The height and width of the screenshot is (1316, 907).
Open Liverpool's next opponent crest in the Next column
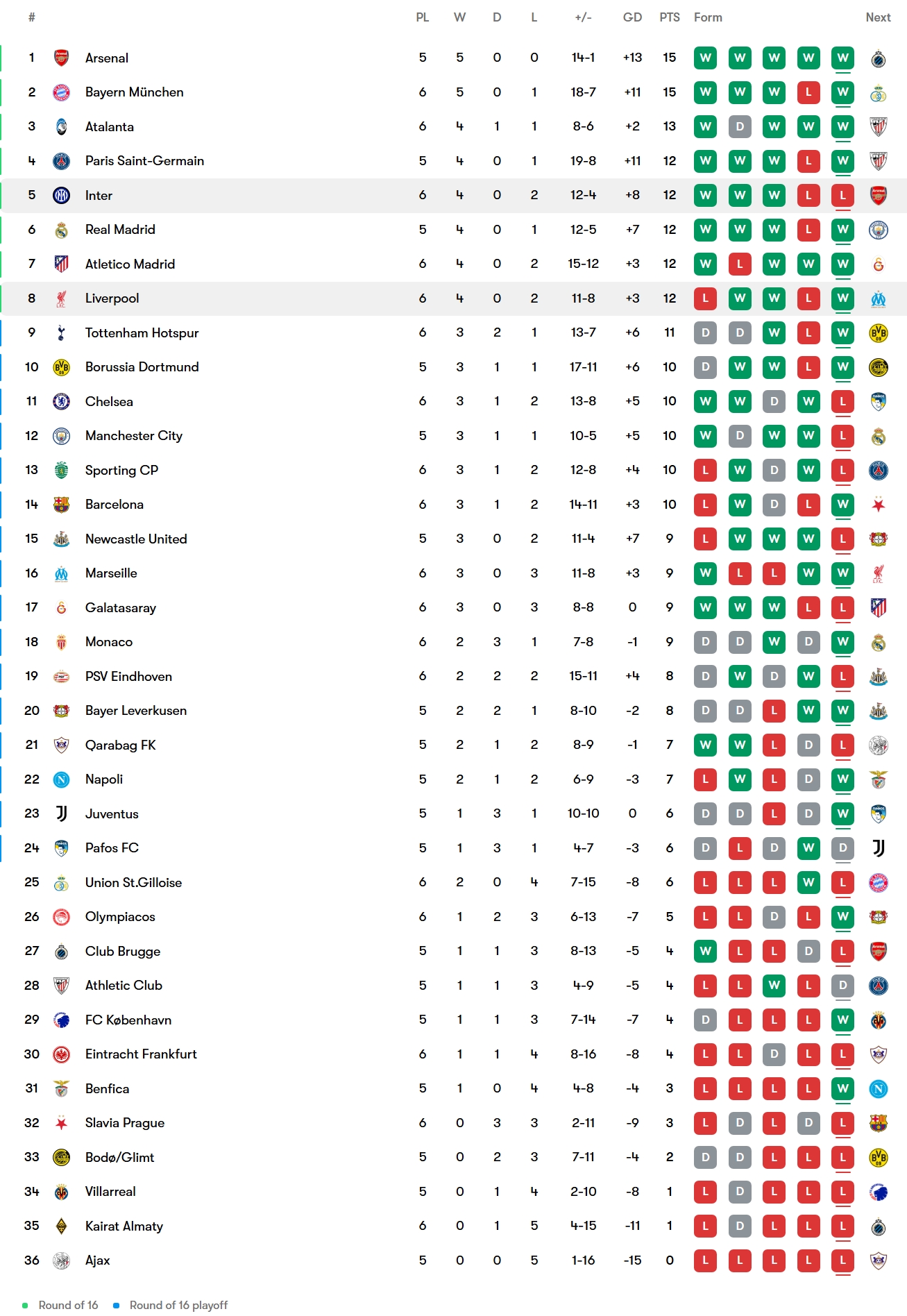click(878, 298)
